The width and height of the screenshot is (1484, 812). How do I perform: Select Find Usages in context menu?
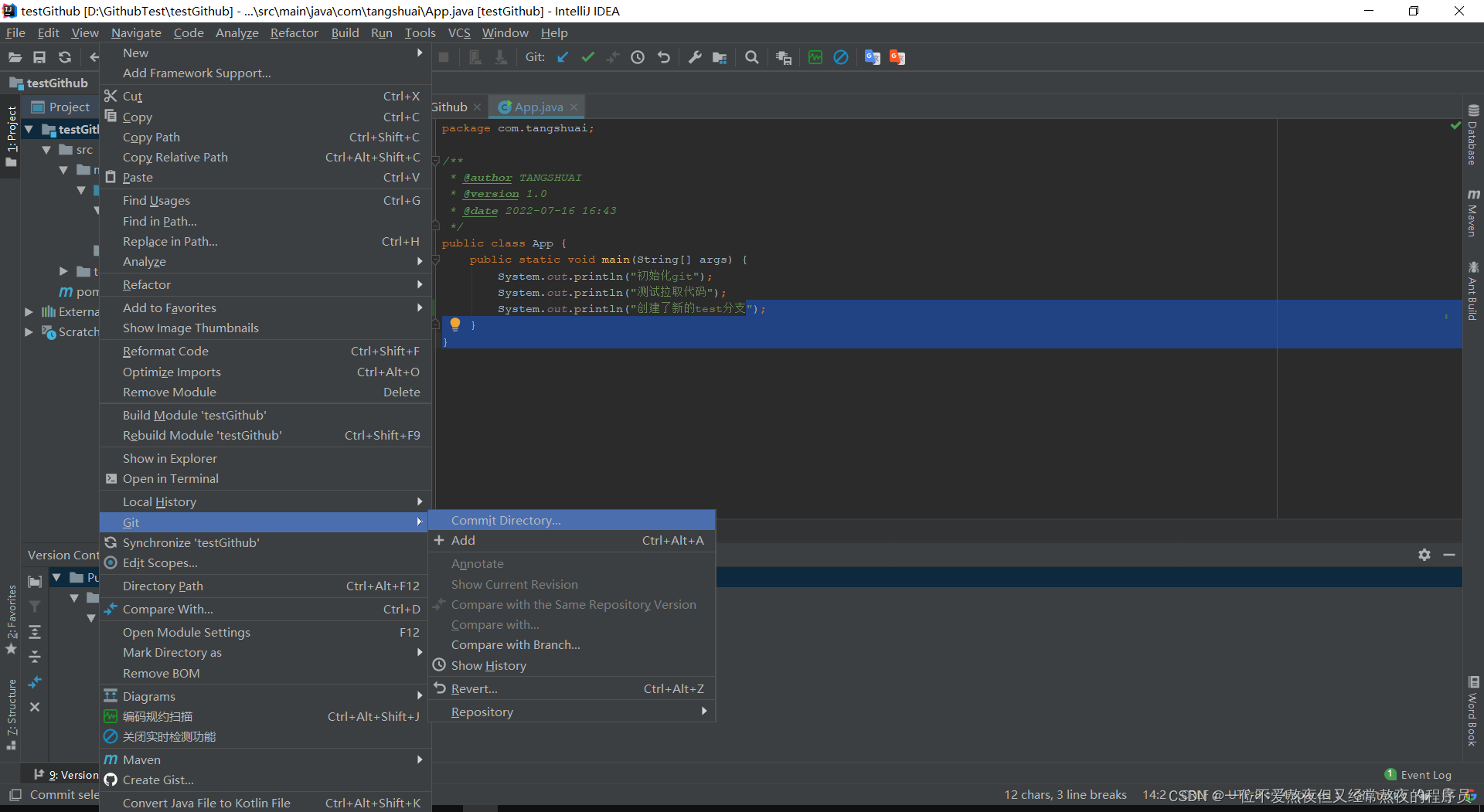tap(266, 200)
